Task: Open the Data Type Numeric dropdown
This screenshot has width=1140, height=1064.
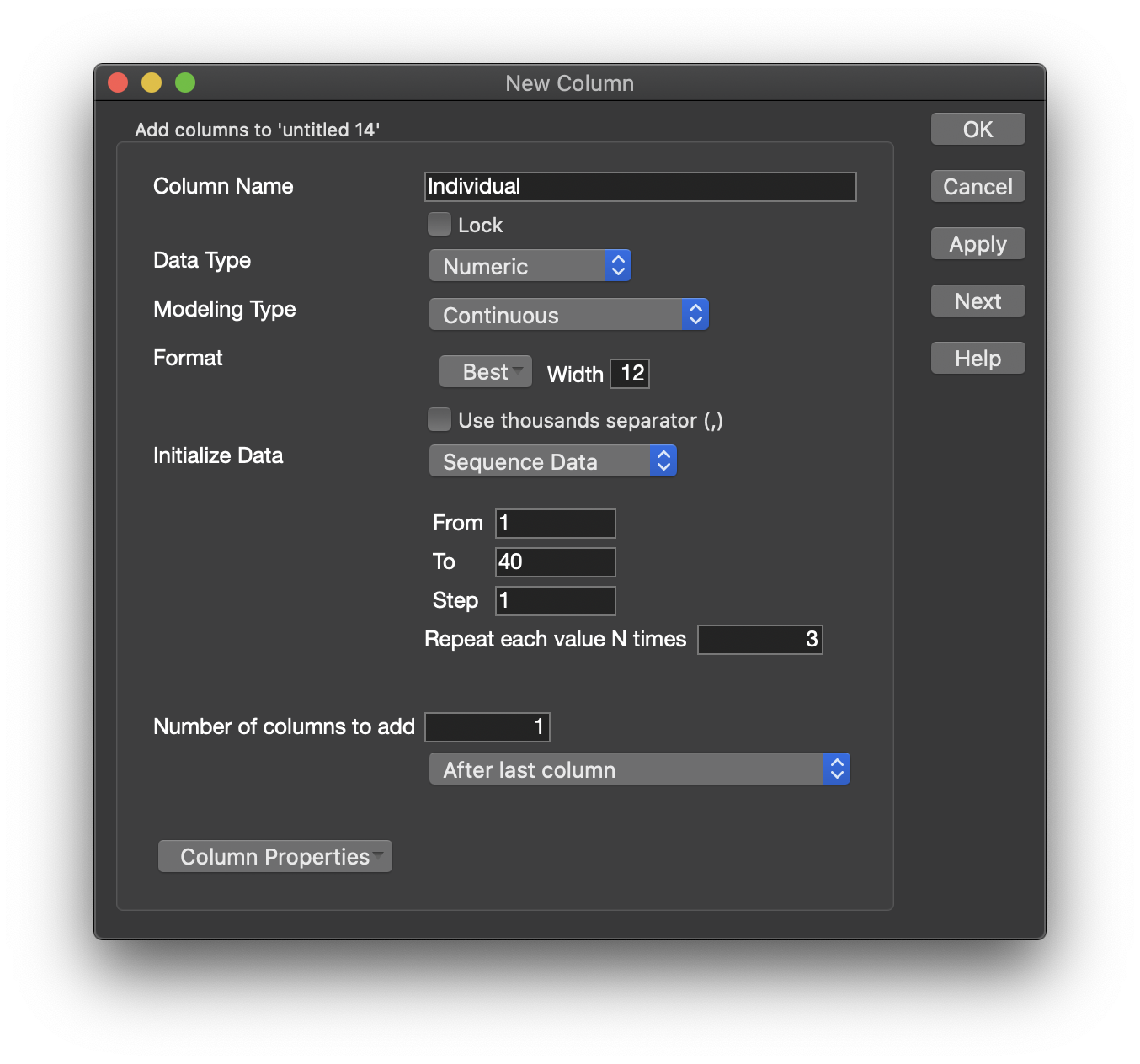Action: point(530,266)
